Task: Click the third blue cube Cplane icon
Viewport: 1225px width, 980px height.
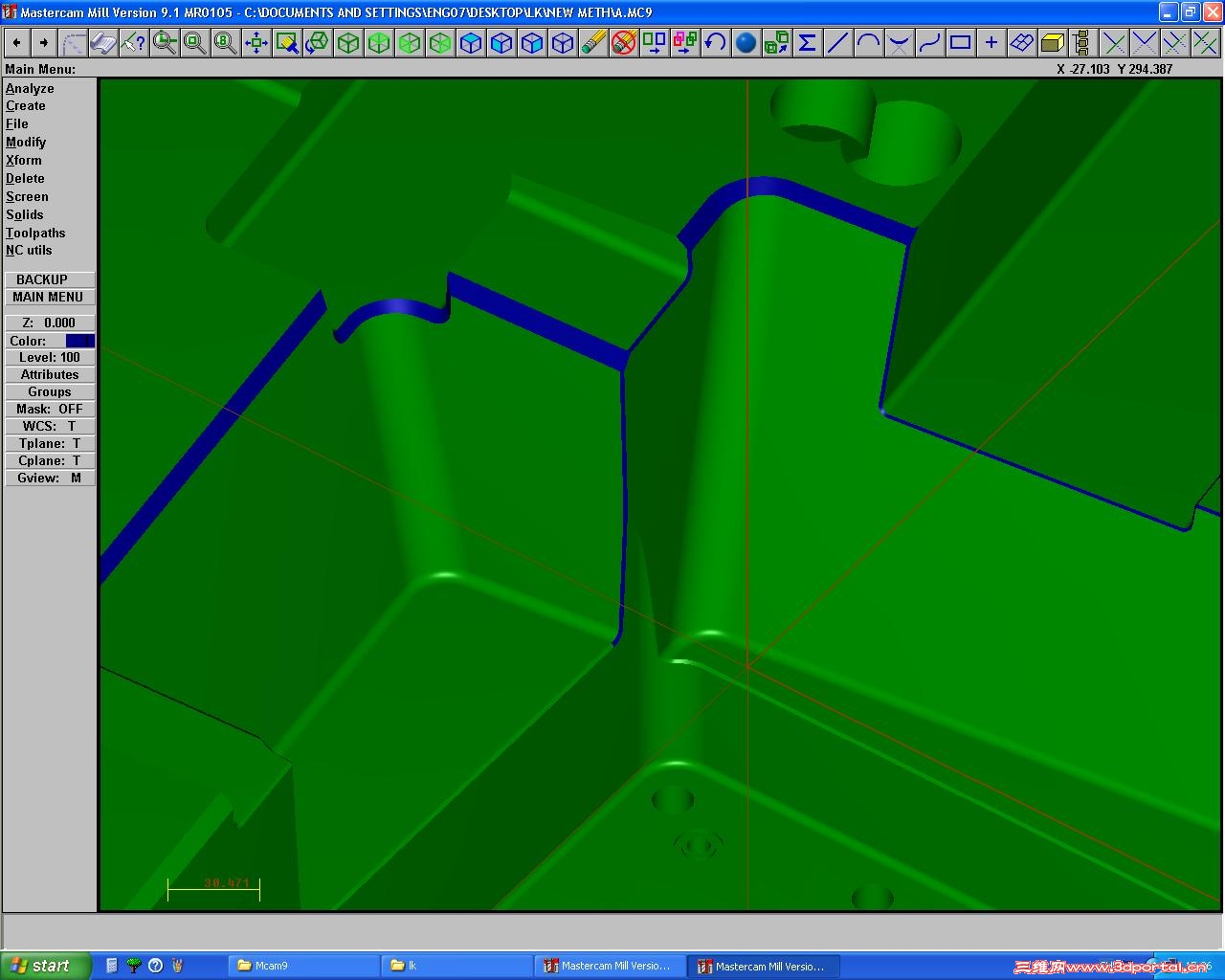Action: pos(532,42)
